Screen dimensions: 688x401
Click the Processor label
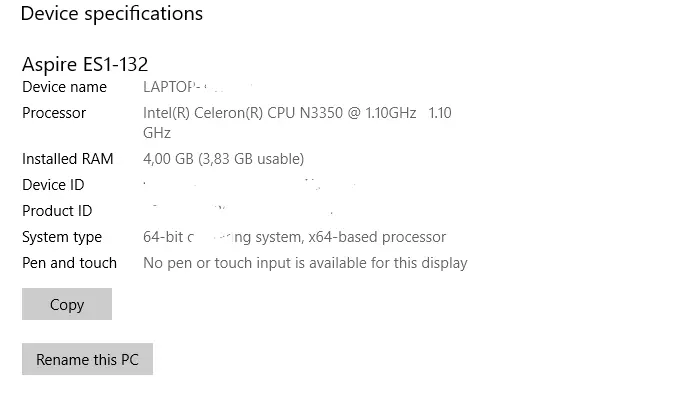(x=54, y=113)
